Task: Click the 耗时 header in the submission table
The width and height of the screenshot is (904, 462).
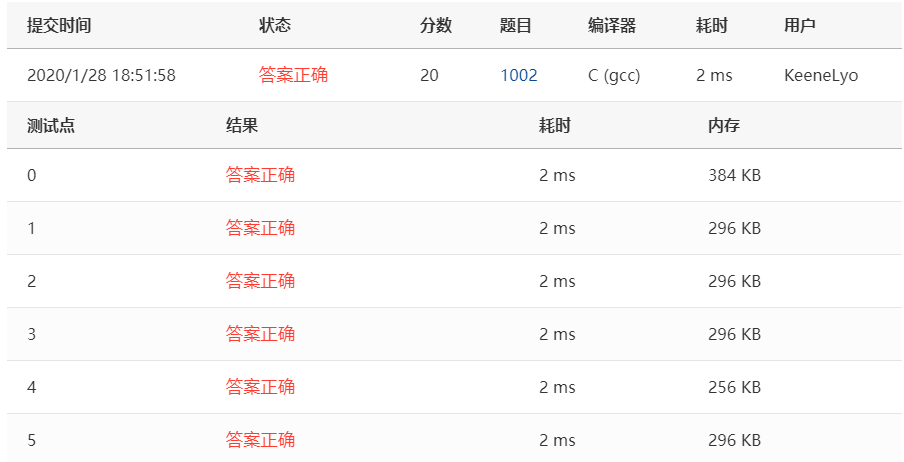Action: coord(712,25)
